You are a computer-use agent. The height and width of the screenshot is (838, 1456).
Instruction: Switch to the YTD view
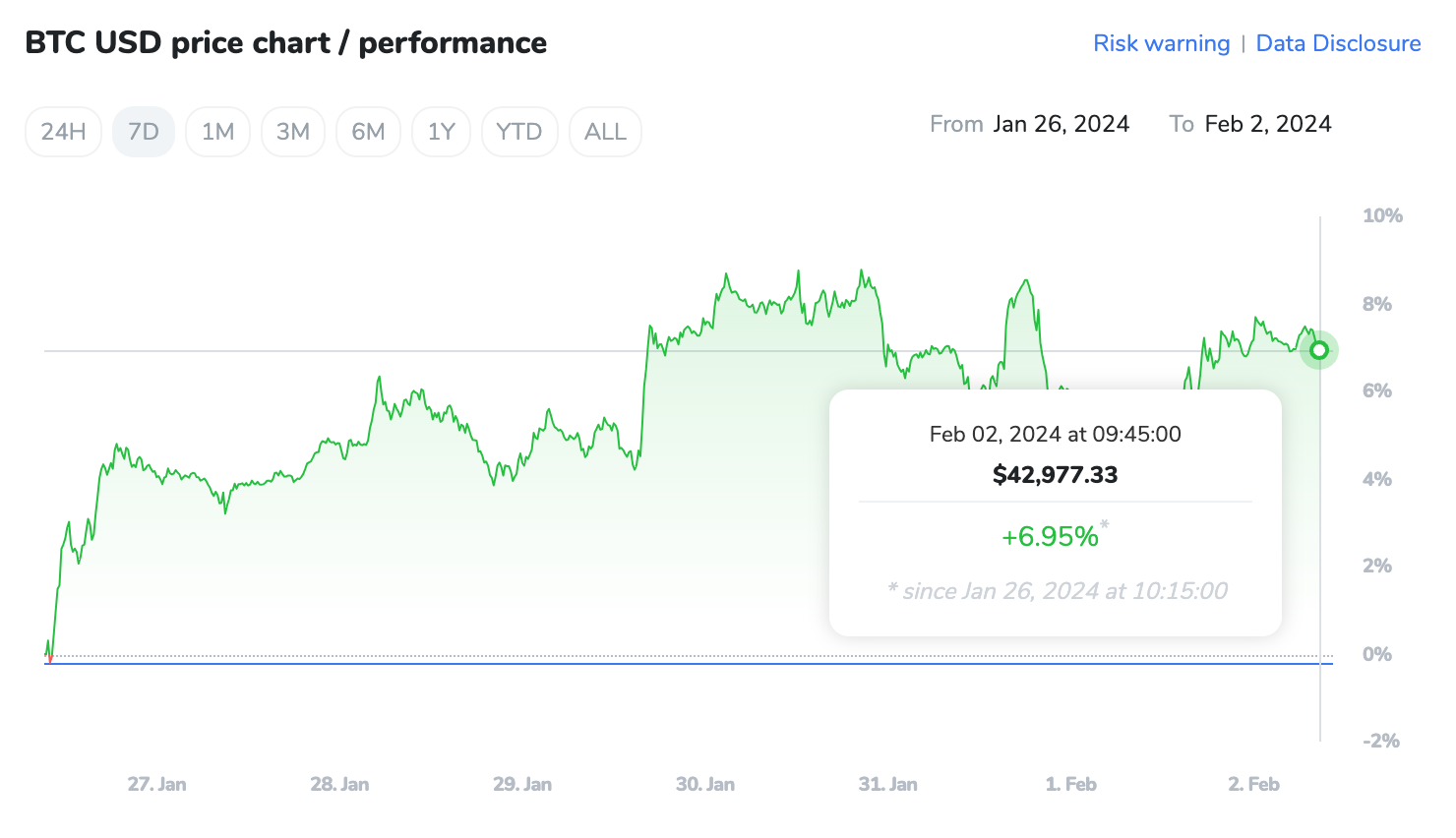pos(519,131)
